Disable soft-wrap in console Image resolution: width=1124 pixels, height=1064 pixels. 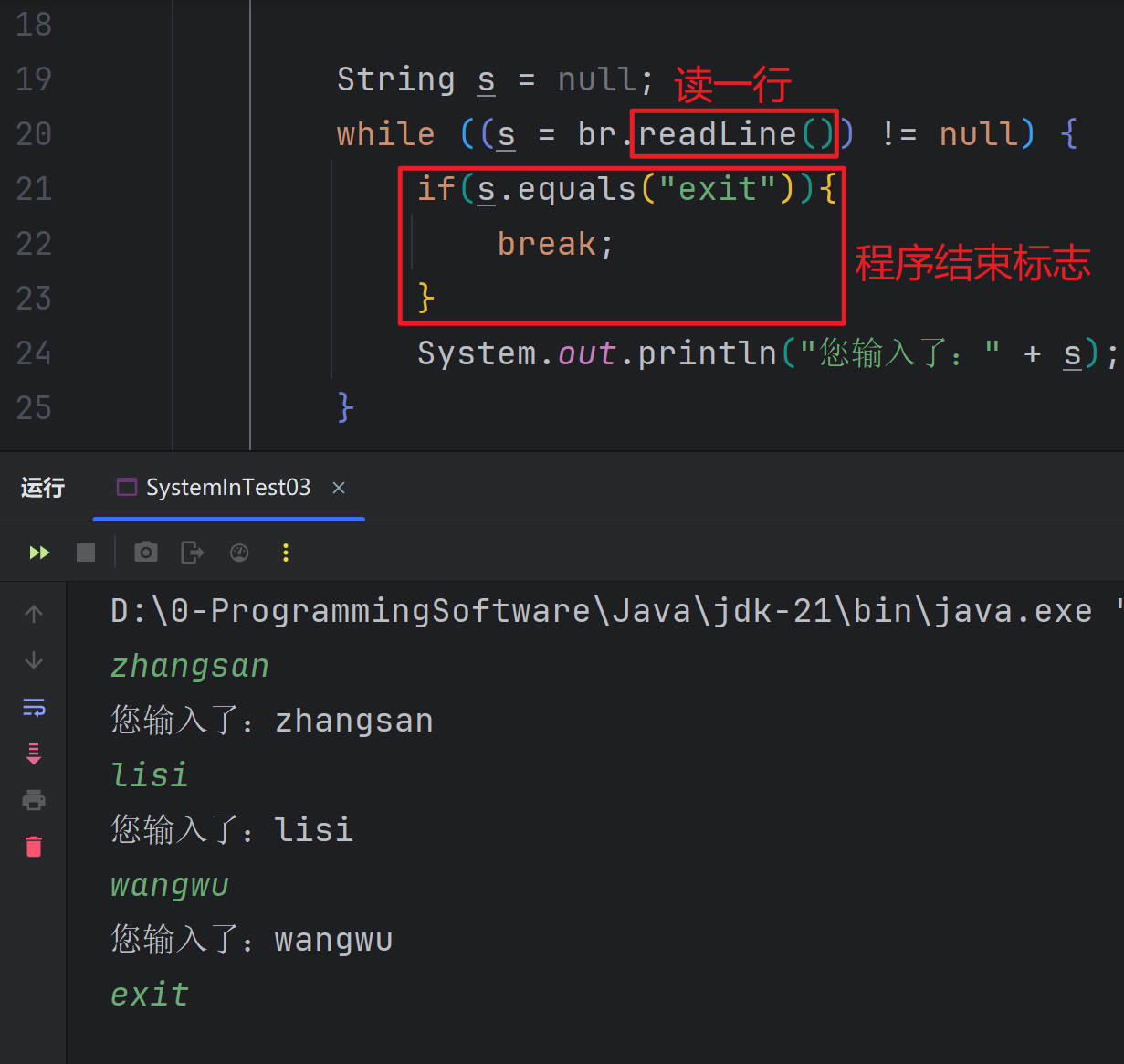(34, 707)
